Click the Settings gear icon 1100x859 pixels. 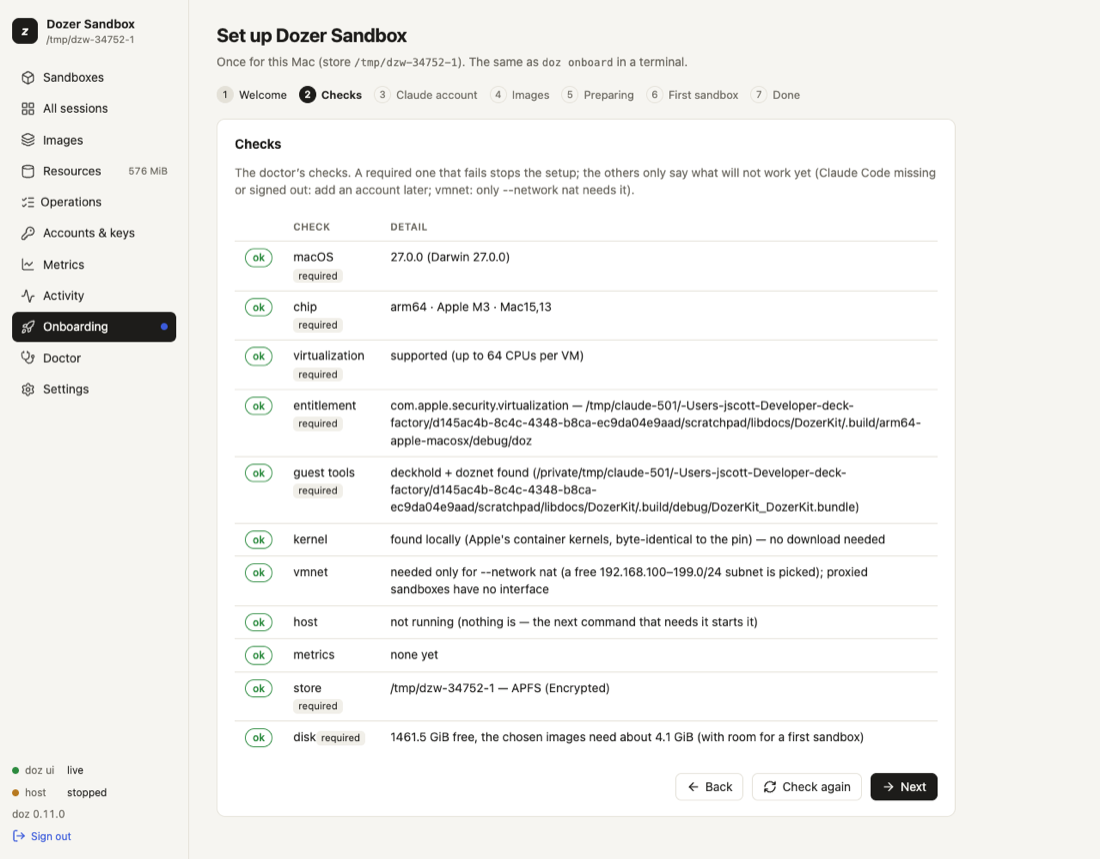(x=28, y=389)
